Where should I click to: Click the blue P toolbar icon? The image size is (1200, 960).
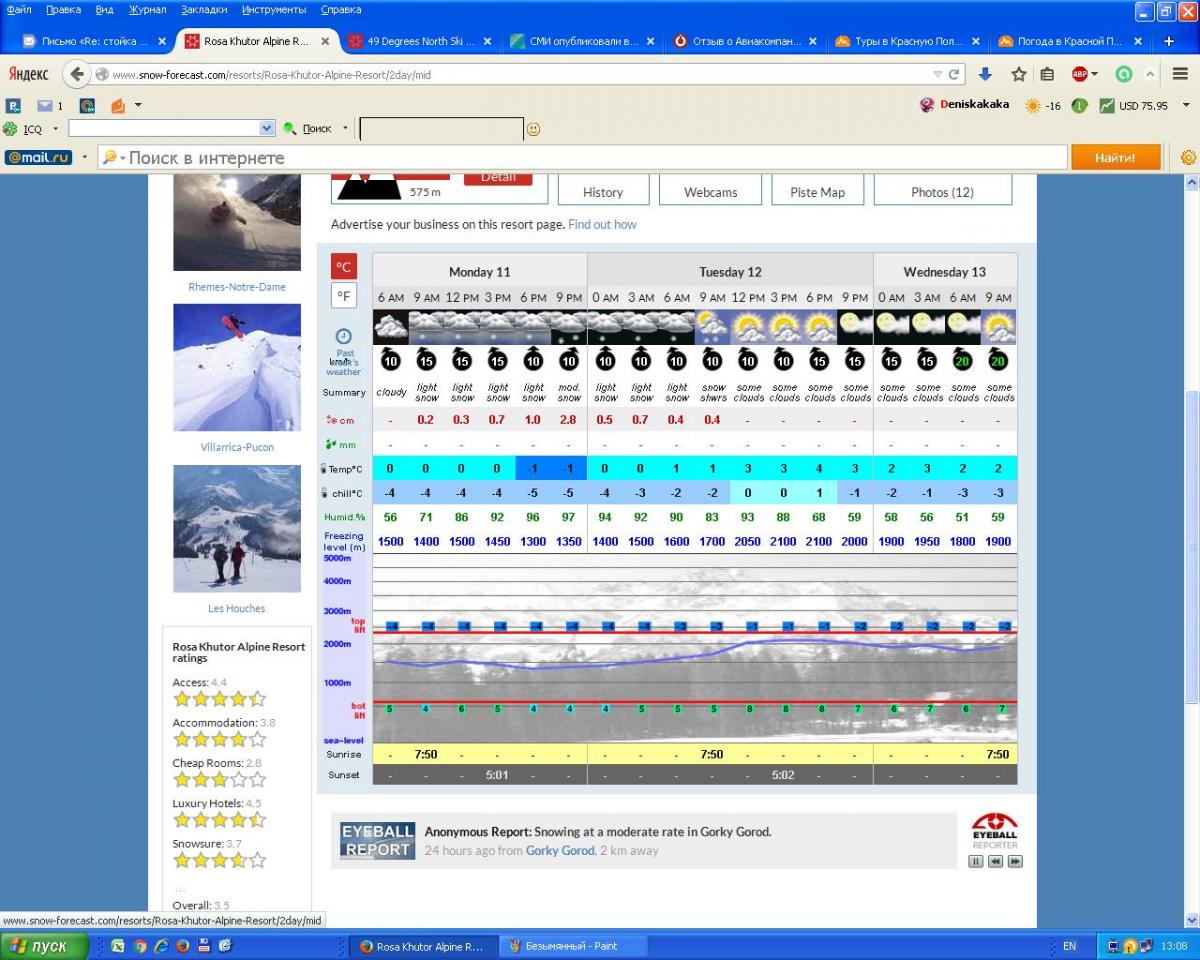pos(13,105)
